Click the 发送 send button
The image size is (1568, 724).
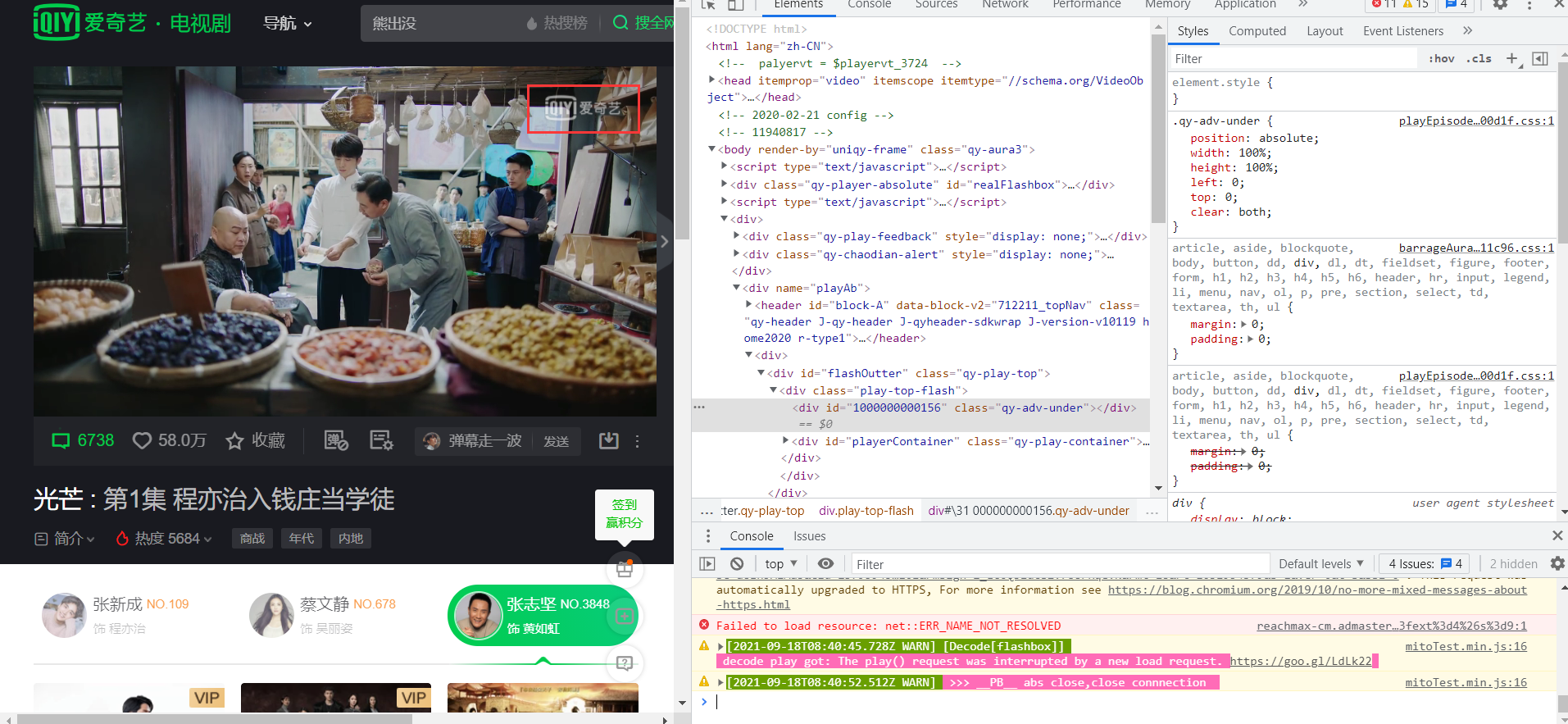(556, 441)
